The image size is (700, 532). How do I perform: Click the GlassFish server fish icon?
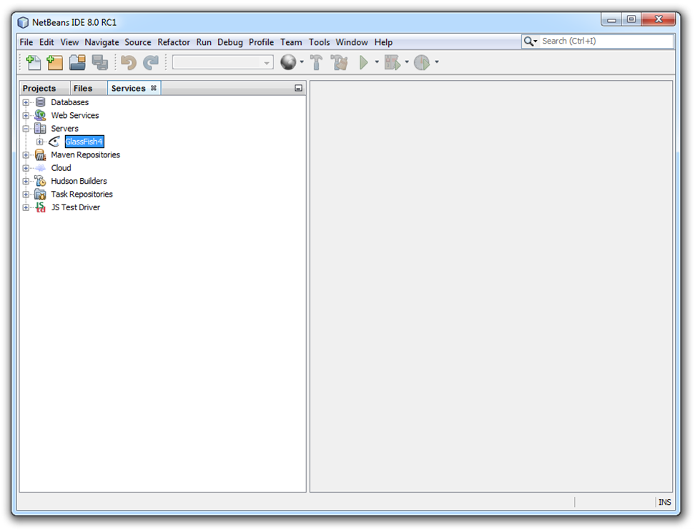point(54,141)
